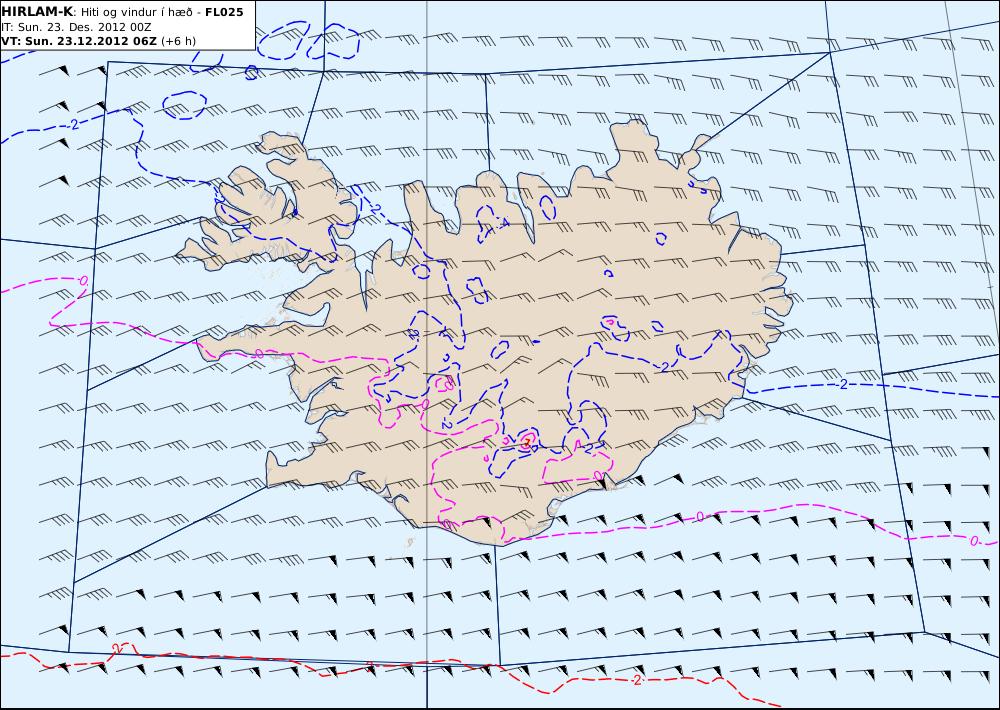Click magenta 0 label on western ocean contour
Screen dimensions: 1000x710
click(x=84, y=280)
